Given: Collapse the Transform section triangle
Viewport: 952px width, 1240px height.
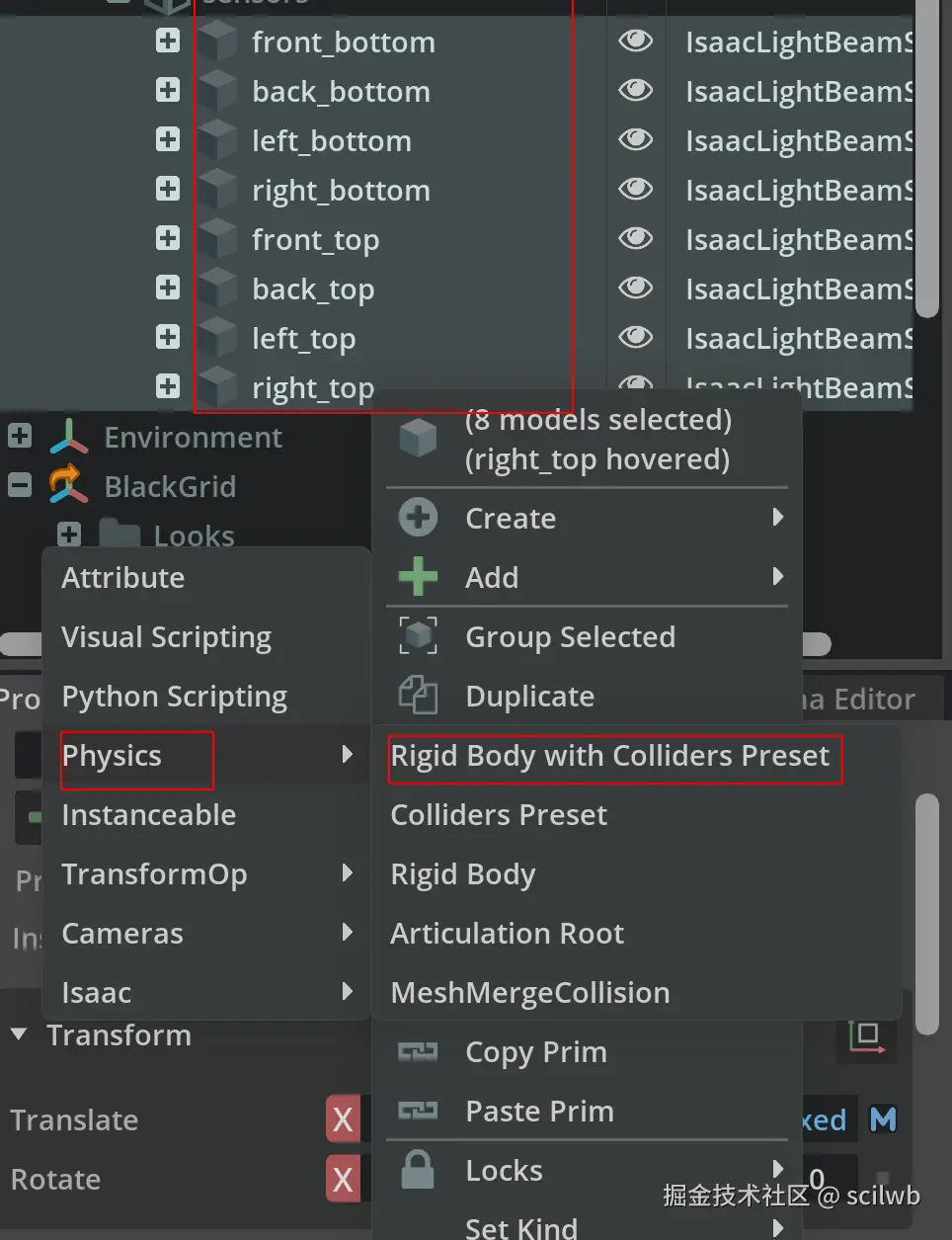Looking at the screenshot, I should [19, 1034].
